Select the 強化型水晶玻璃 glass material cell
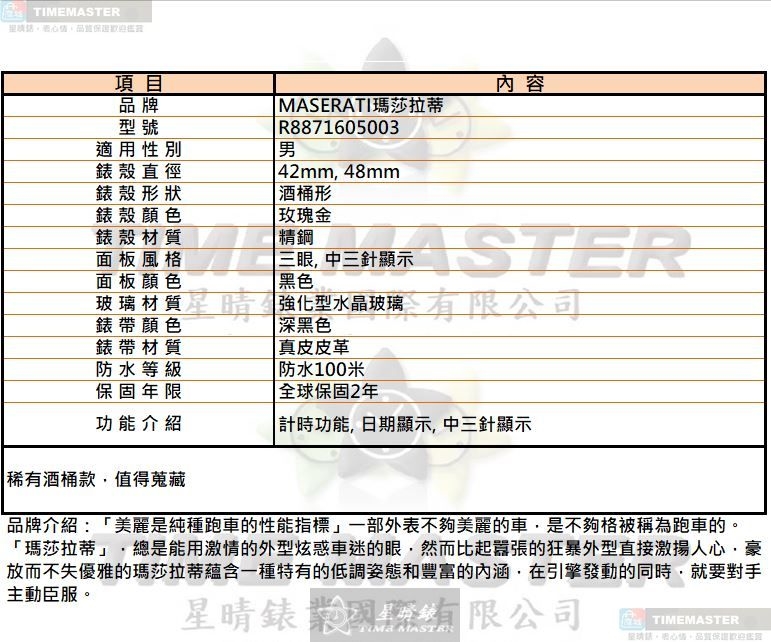The width and height of the screenshot is (771, 642). 340,303
